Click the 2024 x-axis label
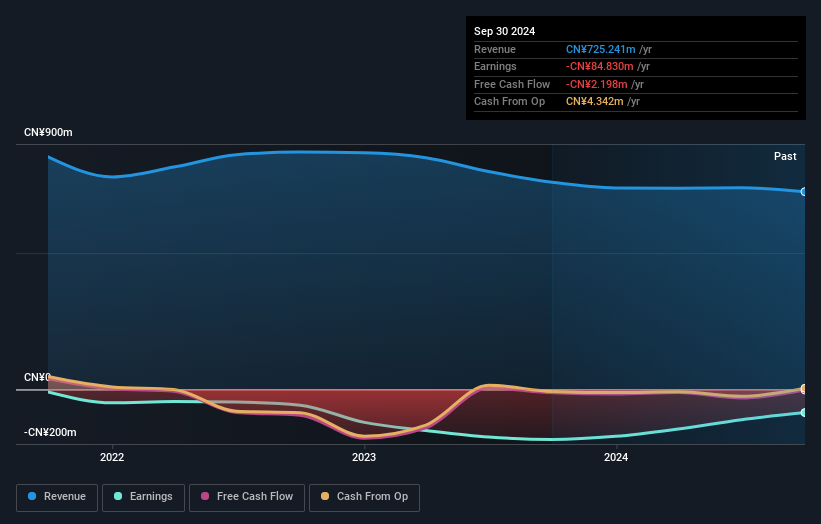The width and height of the screenshot is (821, 524). [x=616, y=458]
